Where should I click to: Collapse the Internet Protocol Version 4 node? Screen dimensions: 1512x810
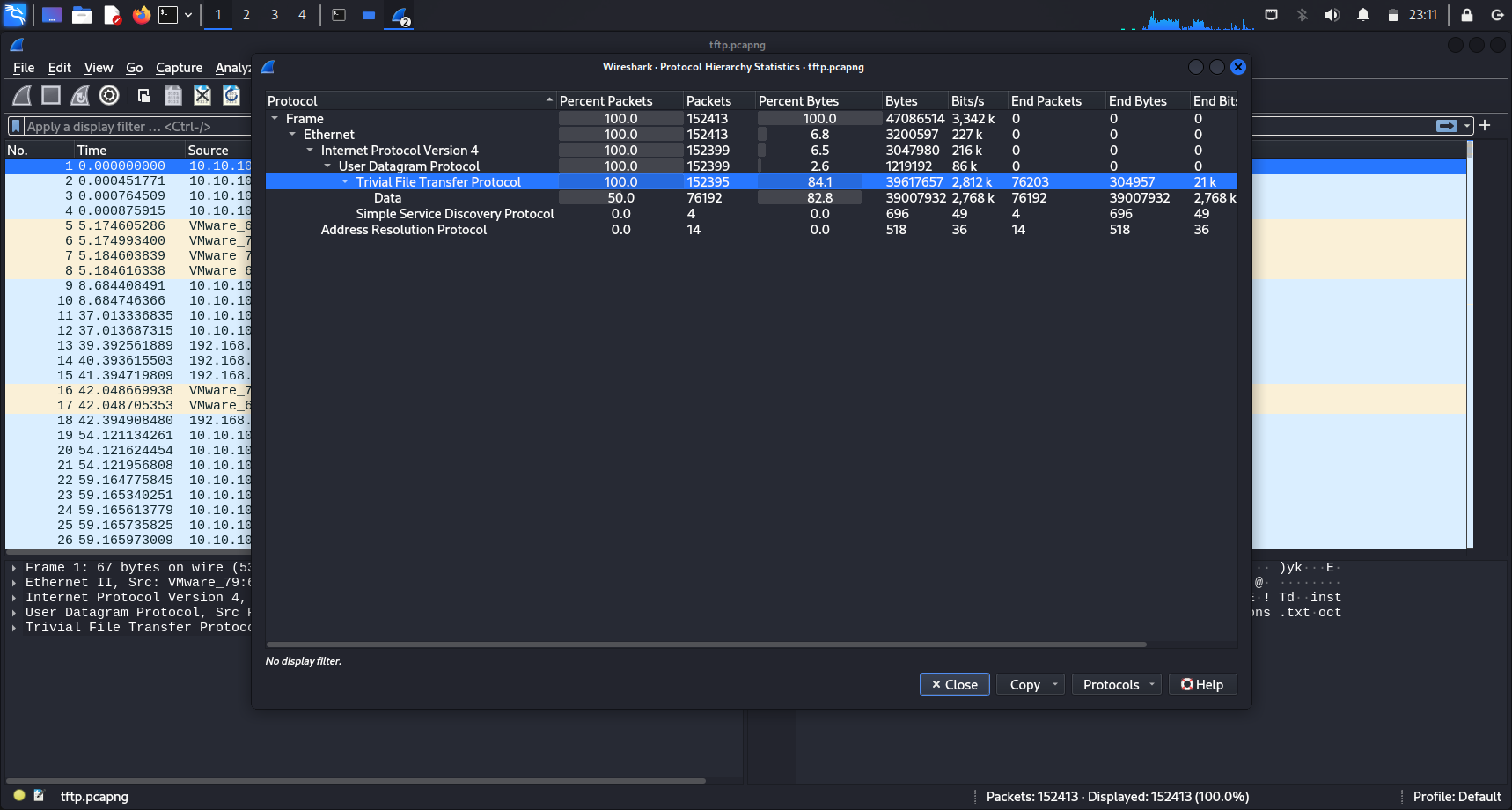[310, 151]
